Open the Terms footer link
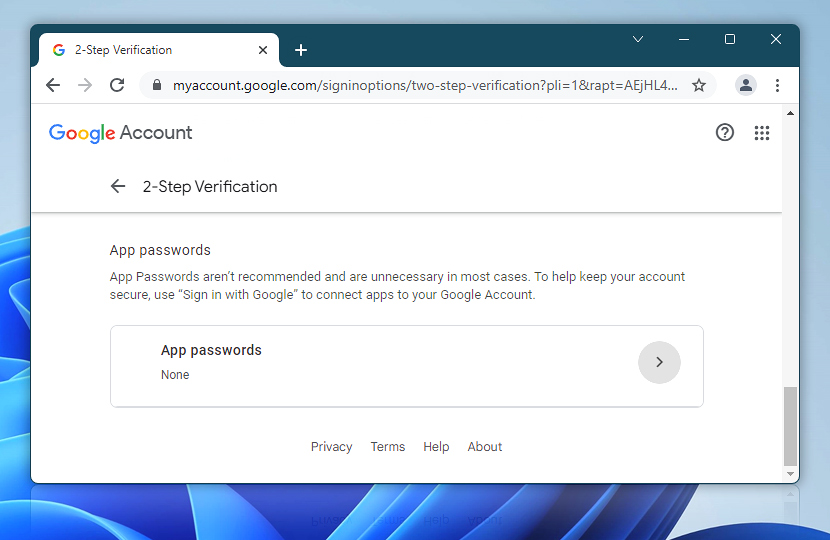Screen dimensions: 830x540 (388, 447)
